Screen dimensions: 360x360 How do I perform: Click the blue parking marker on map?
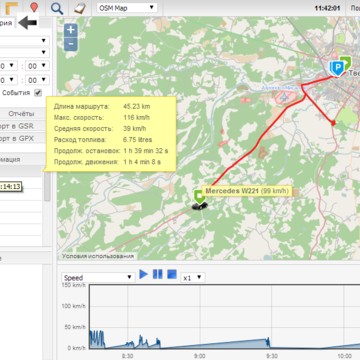[x=337, y=68]
